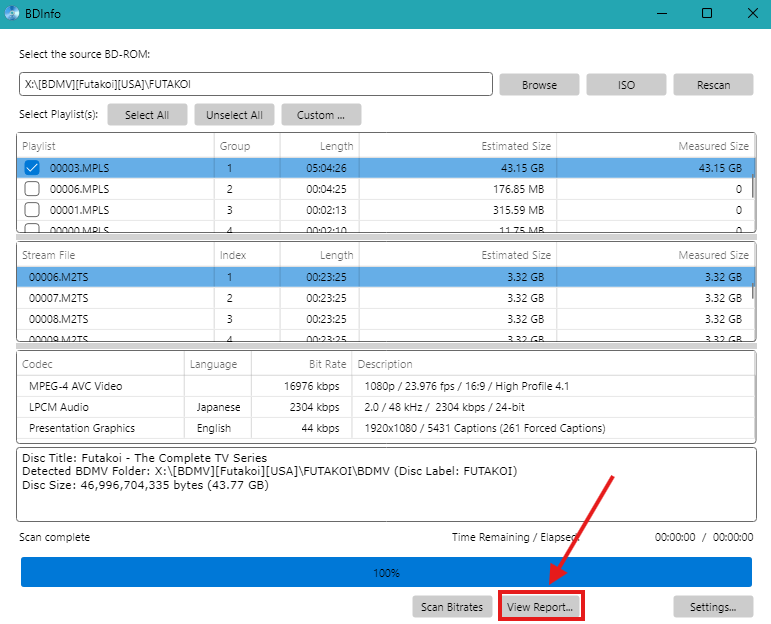Image resolution: width=771 pixels, height=624 pixels.
Task: Click the source BD-ROM path field
Action: click(x=255, y=84)
